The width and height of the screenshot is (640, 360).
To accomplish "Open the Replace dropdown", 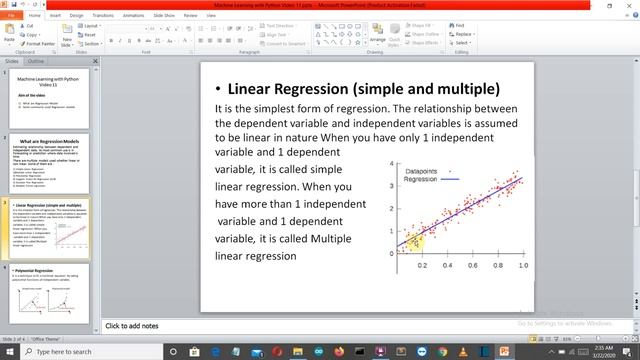I will pyautogui.click(x=462, y=34).
